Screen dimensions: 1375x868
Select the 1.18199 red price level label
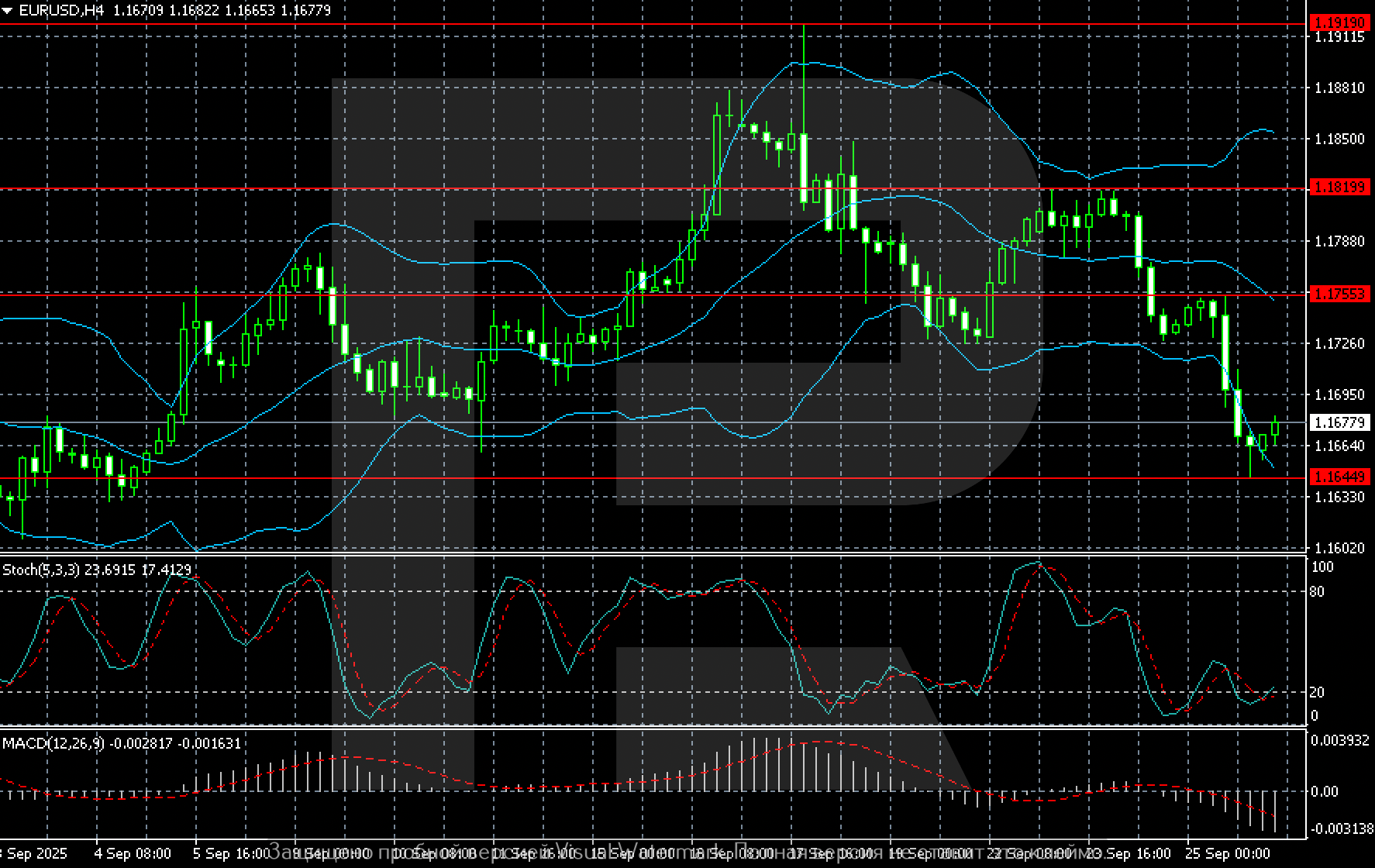pyautogui.click(x=1339, y=188)
